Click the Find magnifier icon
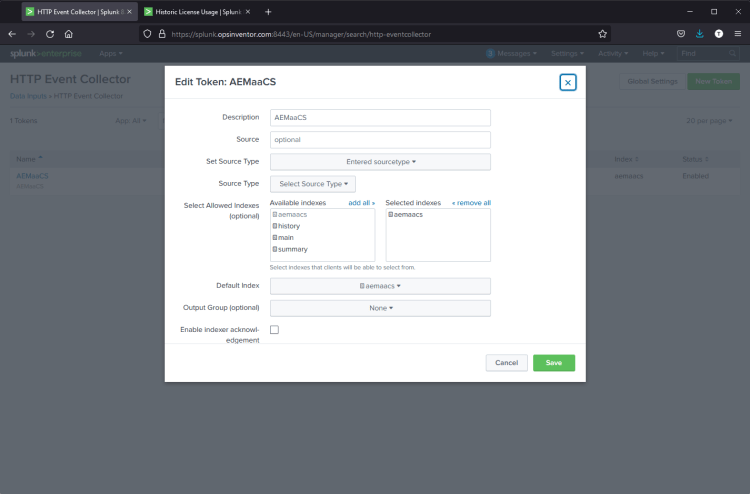Screen dimensions: 750x494 (732, 54)
